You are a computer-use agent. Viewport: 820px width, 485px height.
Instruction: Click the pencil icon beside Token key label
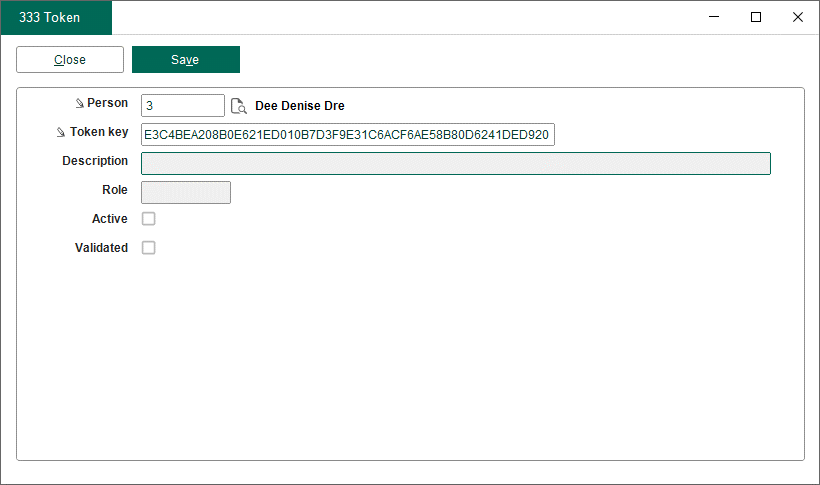tap(61, 132)
